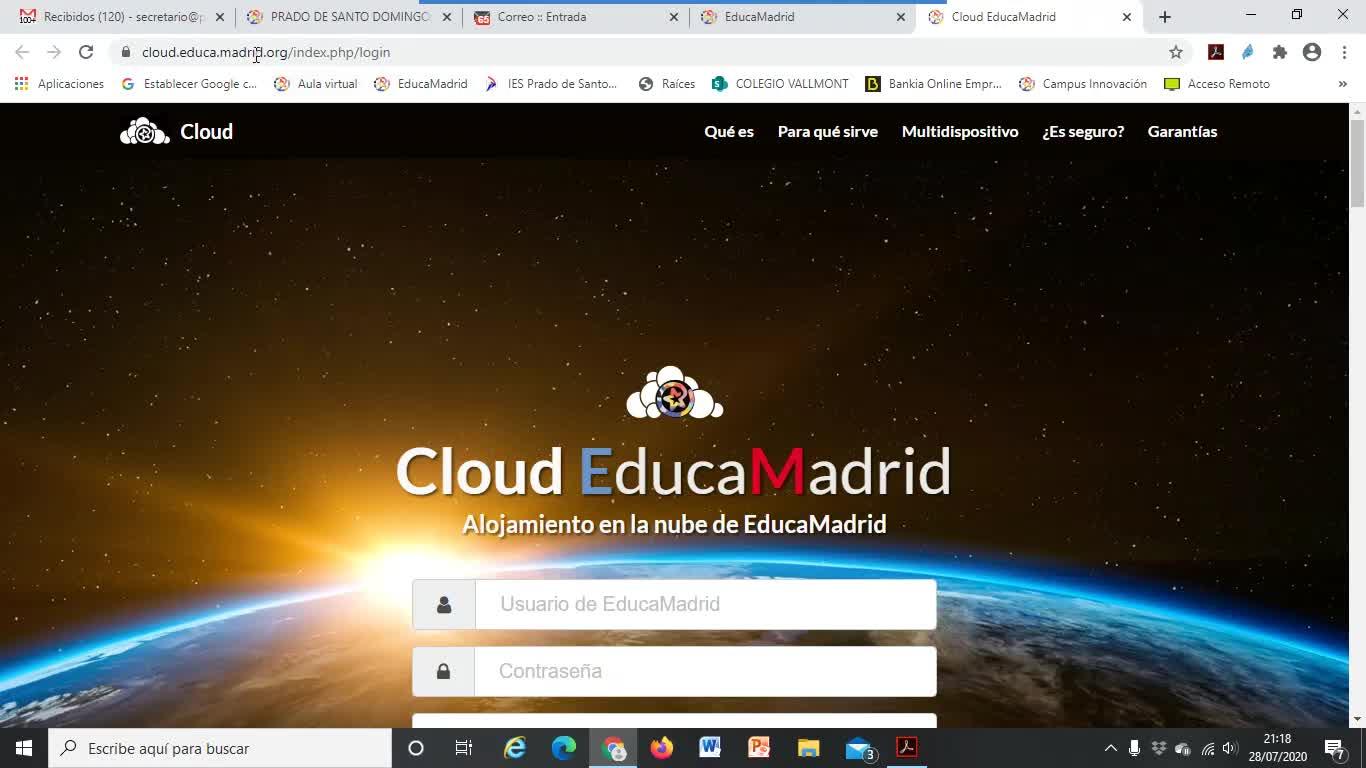Open the Aplicaciones apps shortcut
Screen dimensions: 1366x768
point(59,84)
